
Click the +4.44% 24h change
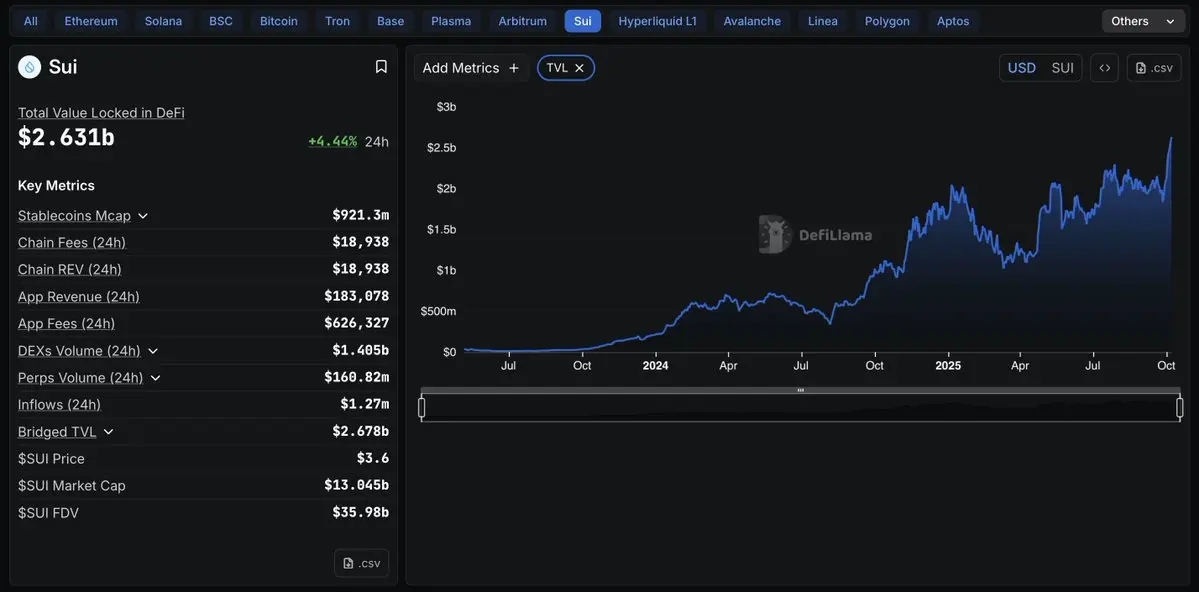click(x=333, y=141)
